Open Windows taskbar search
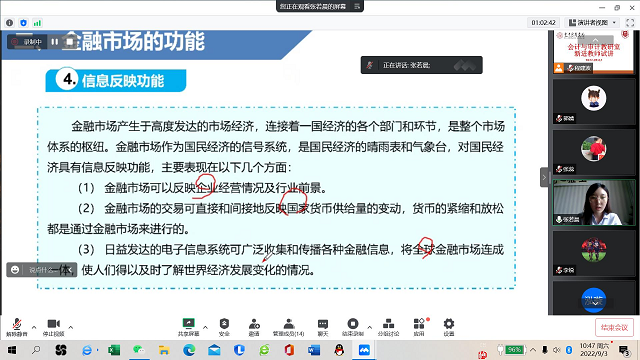 pyautogui.click(x=36, y=350)
